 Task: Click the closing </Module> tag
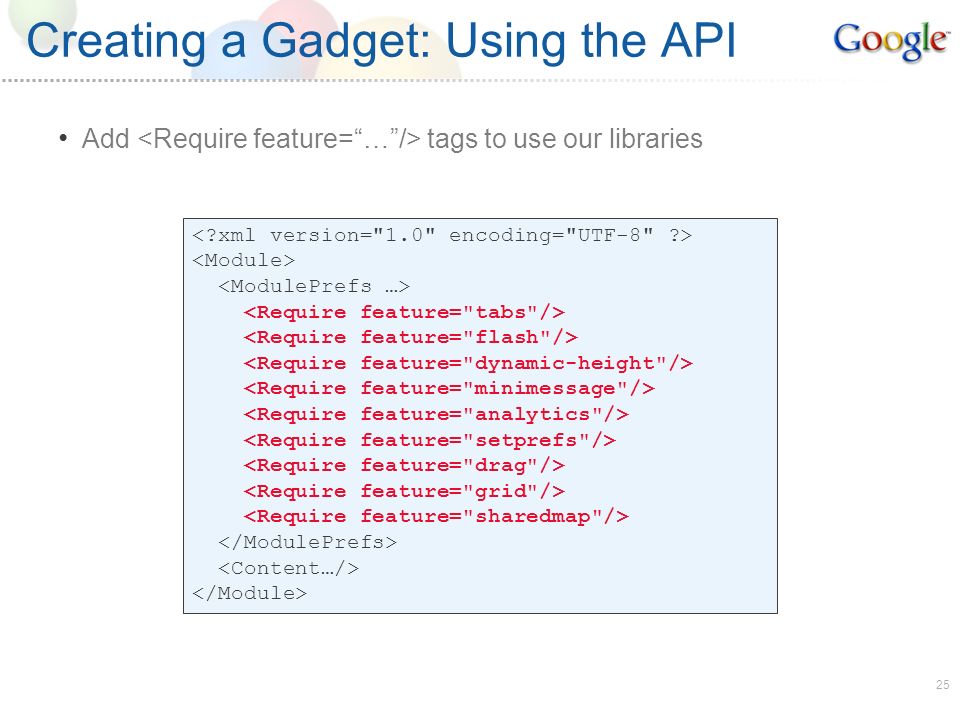pos(249,593)
